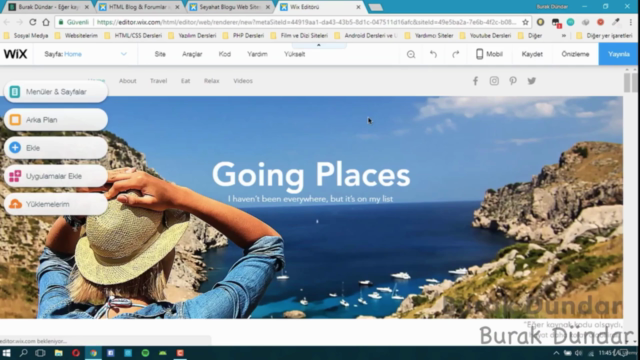
Task: Click the redo arrow in the Wix toolbar
Action: [456, 54]
